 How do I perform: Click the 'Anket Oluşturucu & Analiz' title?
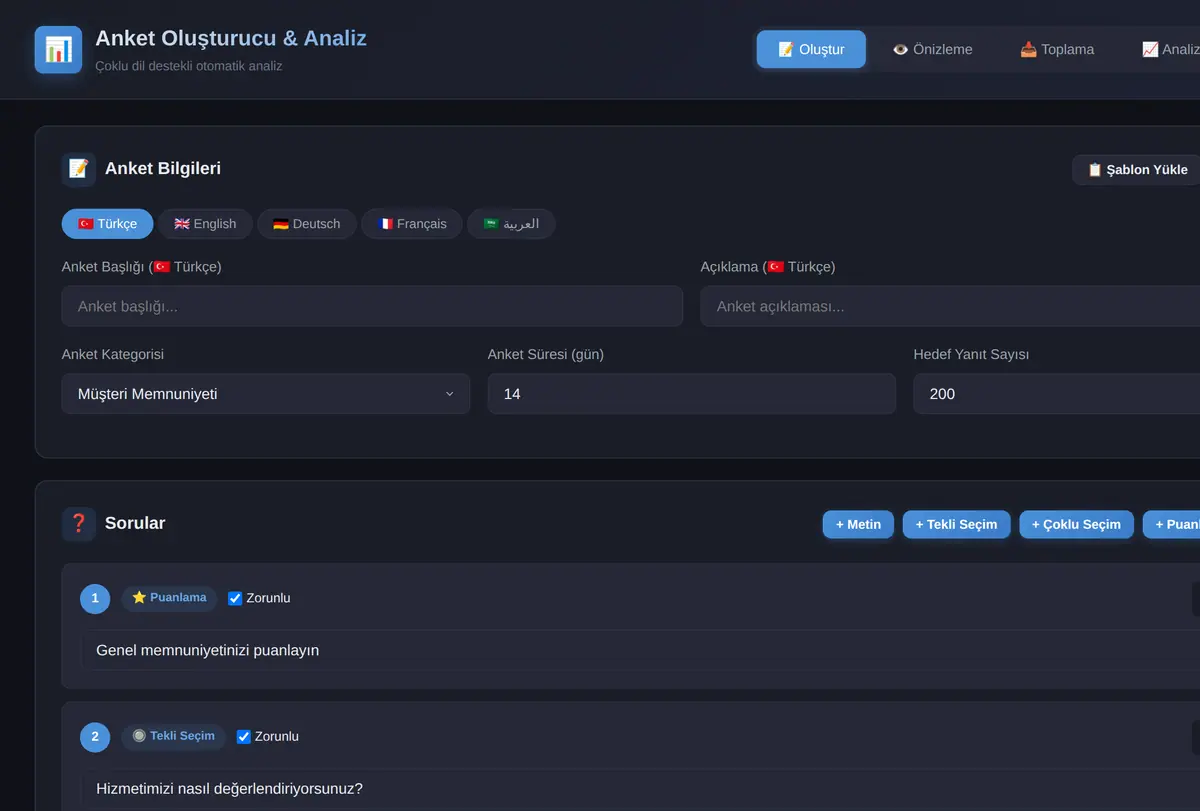pos(231,39)
